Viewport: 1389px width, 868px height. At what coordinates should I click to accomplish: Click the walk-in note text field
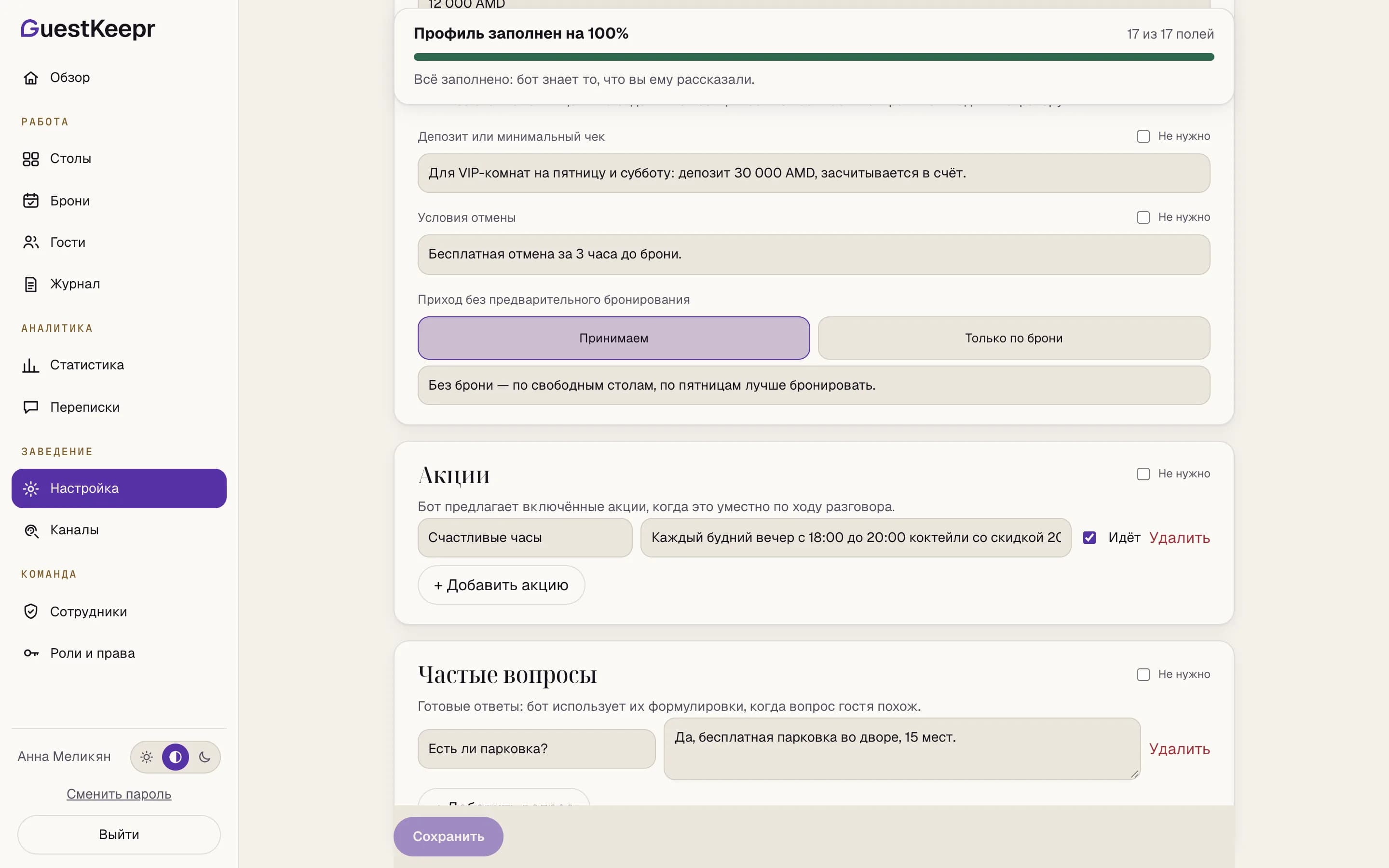coord(813,385)
